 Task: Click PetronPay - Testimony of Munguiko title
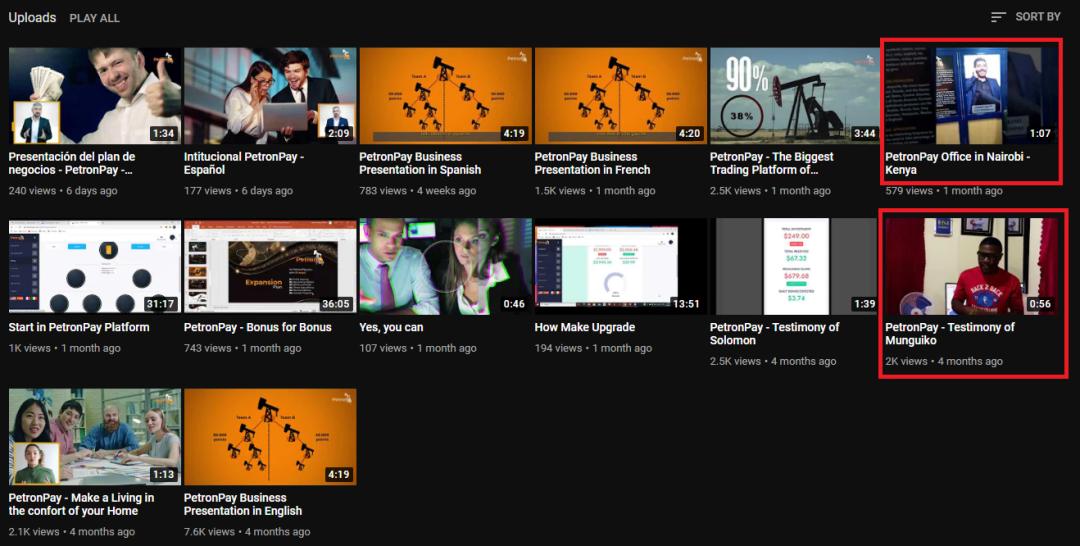tap(950, 334)
